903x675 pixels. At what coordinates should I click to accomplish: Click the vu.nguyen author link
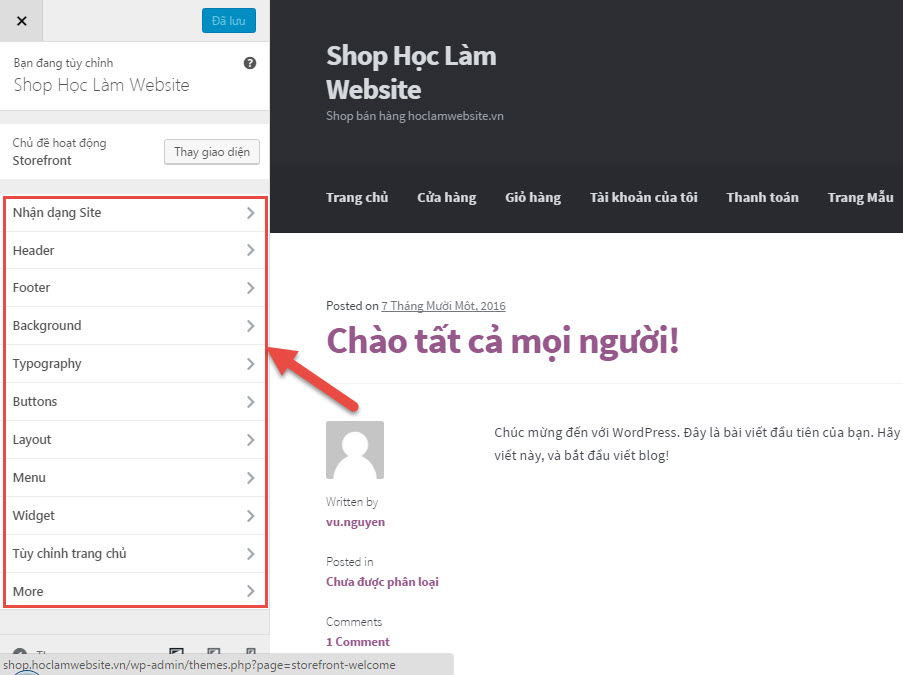click(x=355, y=521)
